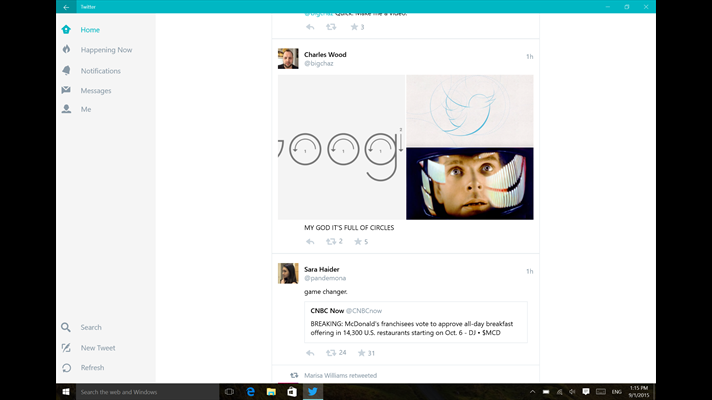Open Sara Haider's profile name
The image size is (712, 400).
click(x=321, y=269)
